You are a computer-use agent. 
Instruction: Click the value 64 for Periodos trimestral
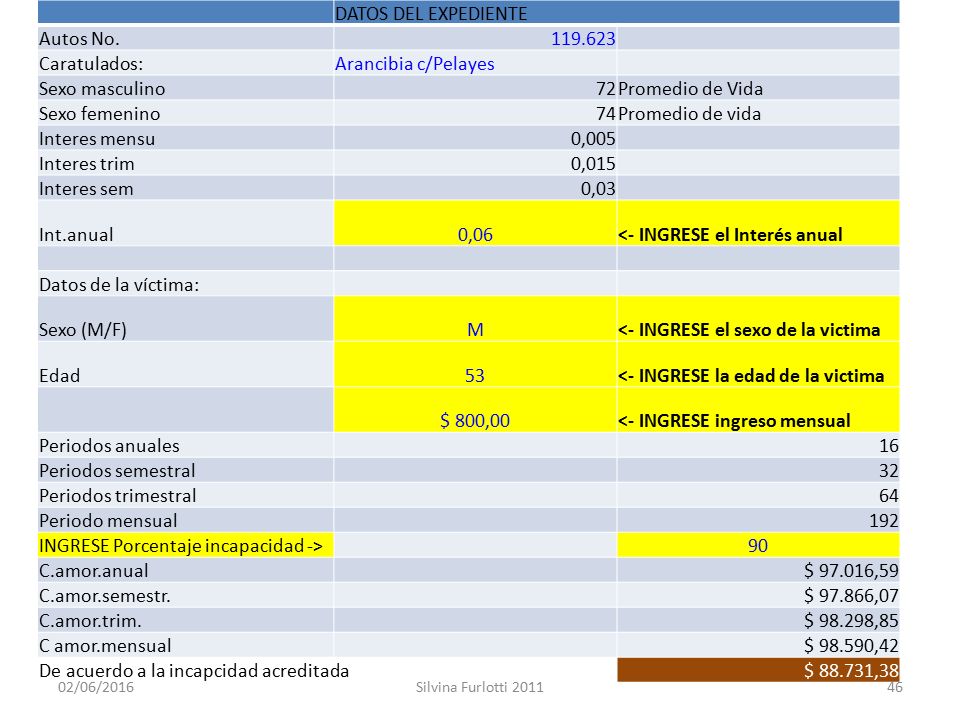click(x=888, y=496)
